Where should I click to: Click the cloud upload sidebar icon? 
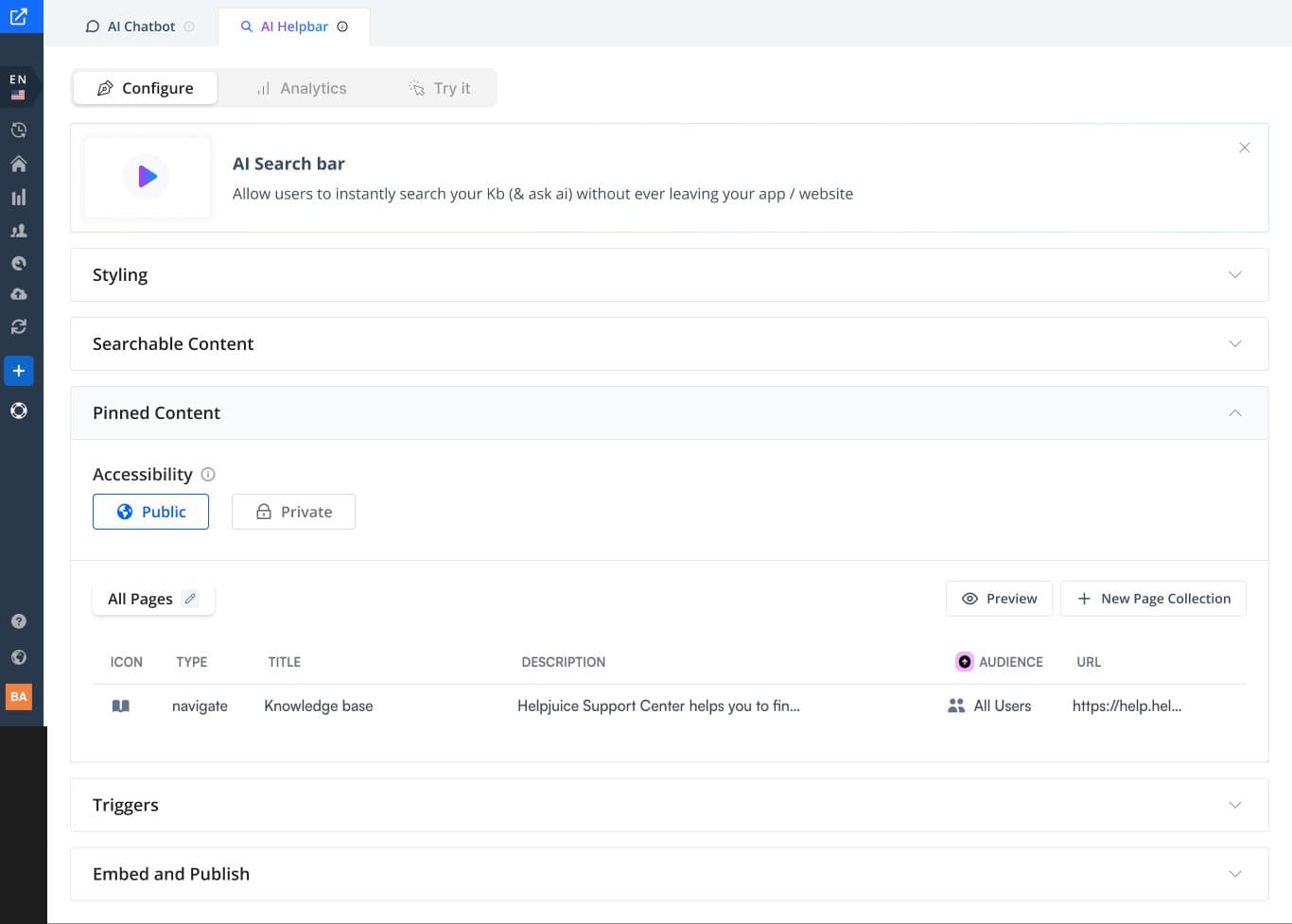[18, 294]
